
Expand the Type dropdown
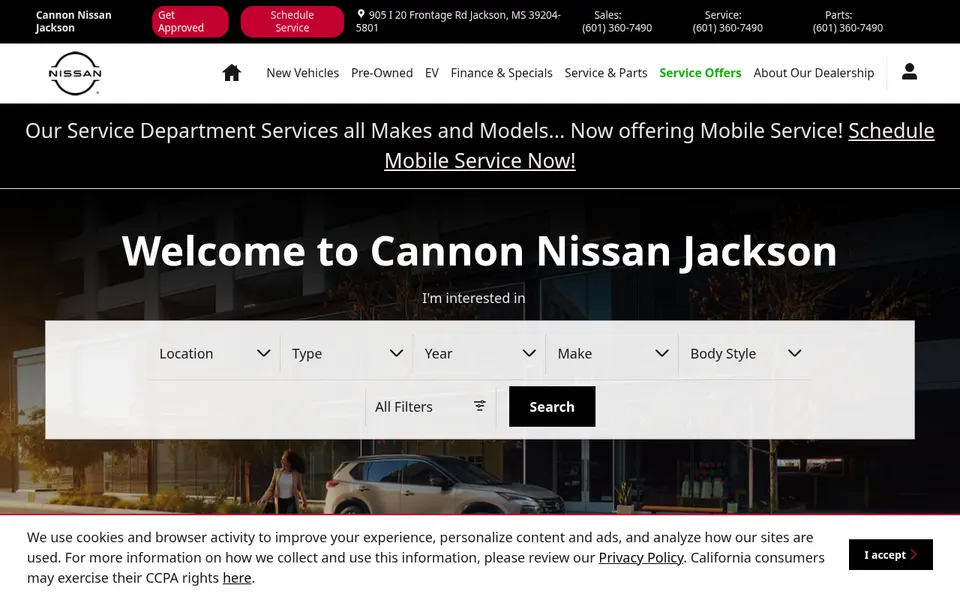point(347,353)
